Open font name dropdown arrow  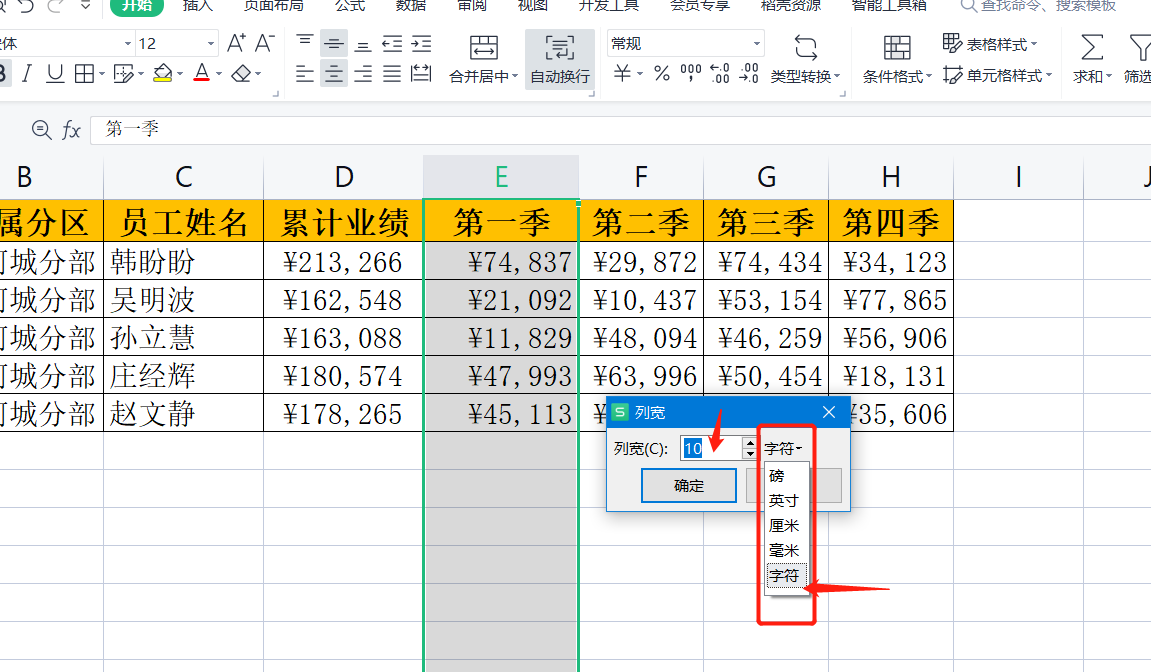[x=128, y=44]
